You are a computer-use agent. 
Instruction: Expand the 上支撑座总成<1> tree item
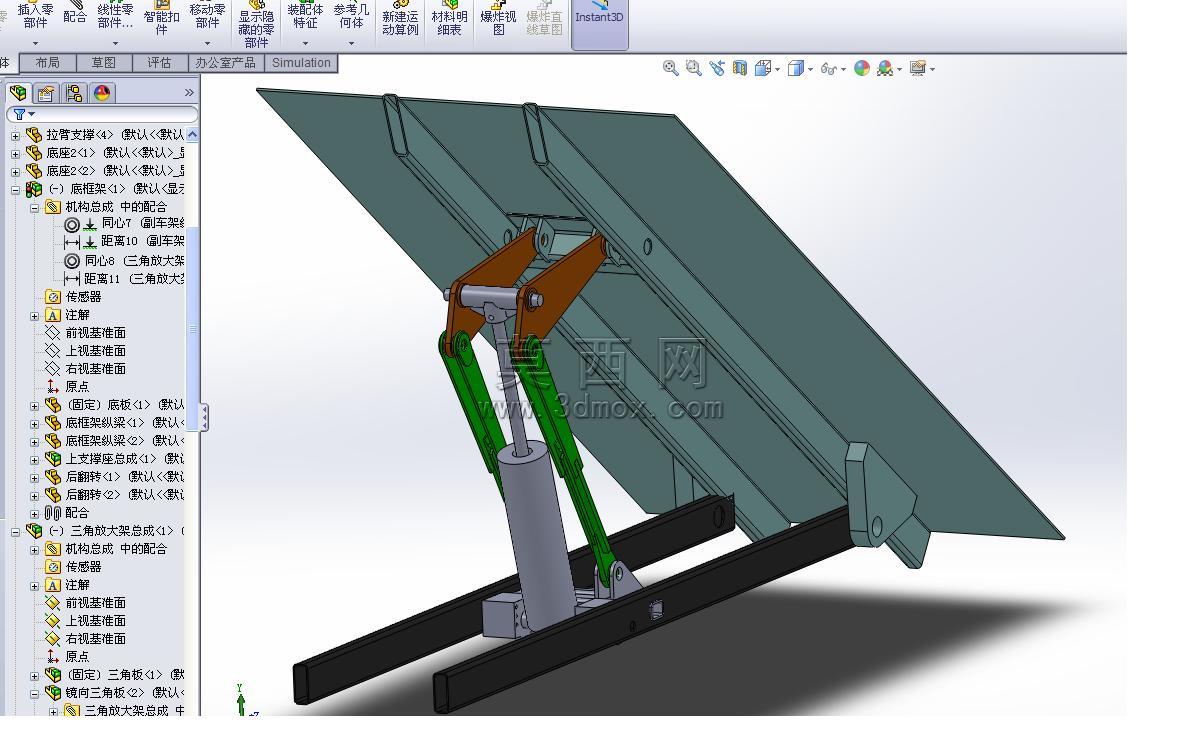35,459
